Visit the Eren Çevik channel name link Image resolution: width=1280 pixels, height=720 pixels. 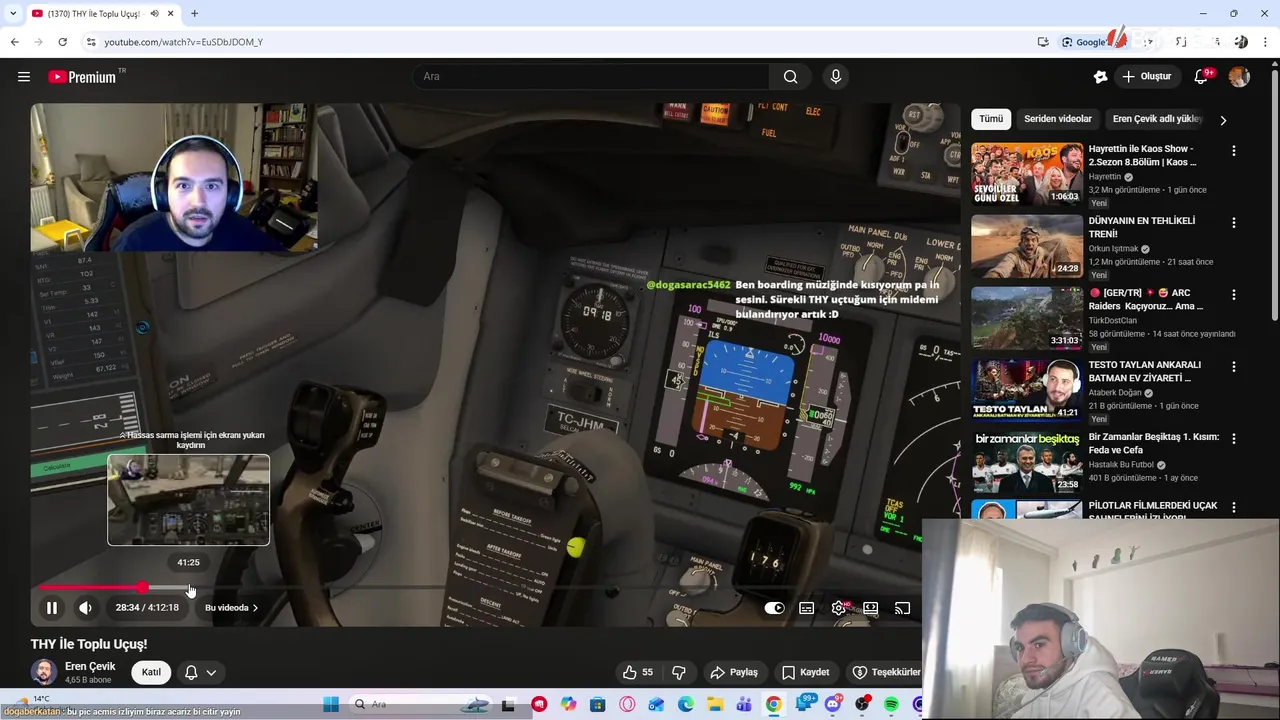coord(90,666)
